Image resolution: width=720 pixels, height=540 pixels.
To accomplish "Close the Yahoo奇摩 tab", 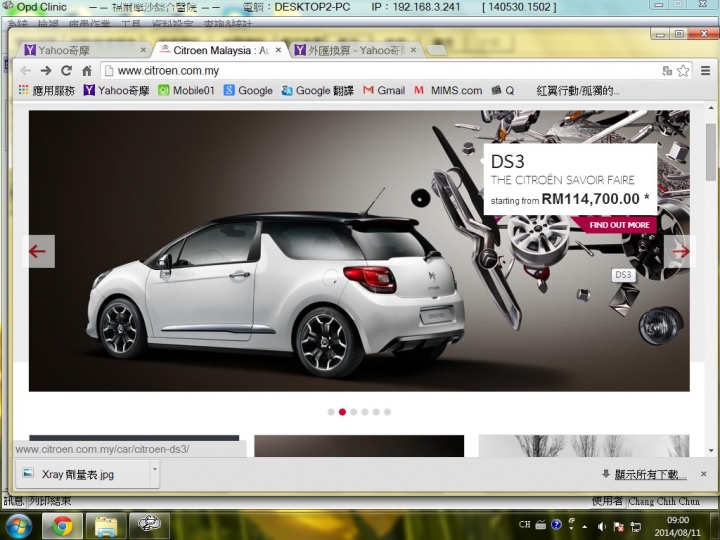I will coord(143,50).
